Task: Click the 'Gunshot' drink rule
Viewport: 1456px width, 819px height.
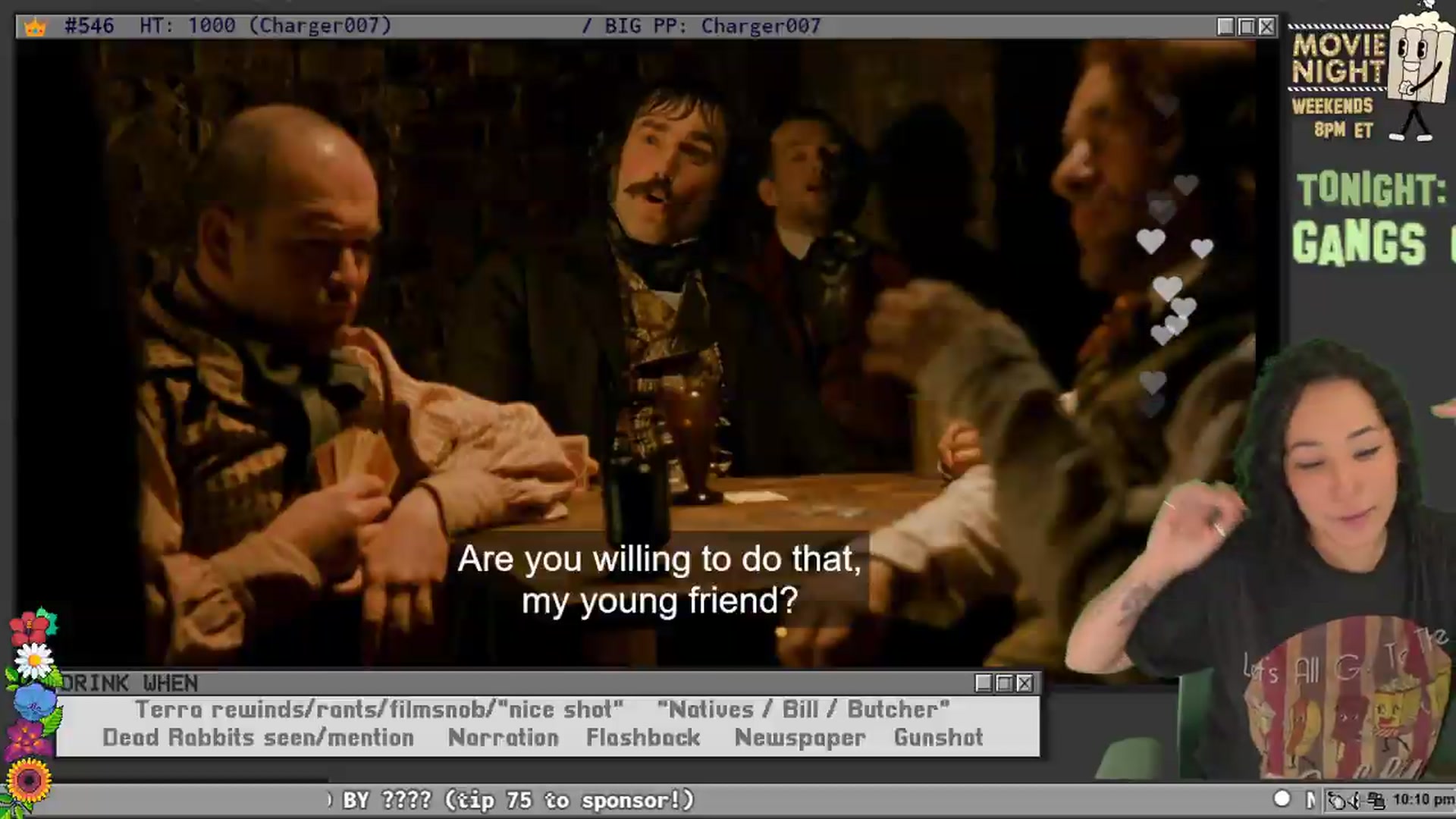Action: pyautogui.click(x=939, y=738)
